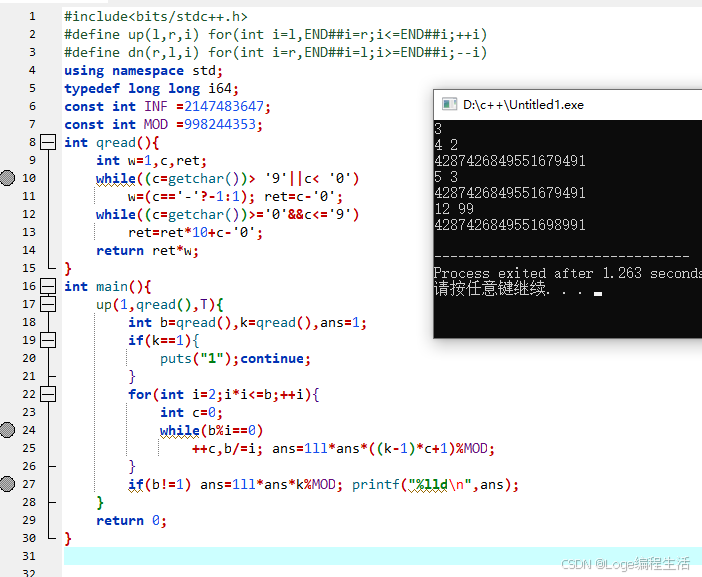This screenshot has height=577, width=702.
Task: Click line number 14 in the gutter
Action: click(x=29, y=250)
